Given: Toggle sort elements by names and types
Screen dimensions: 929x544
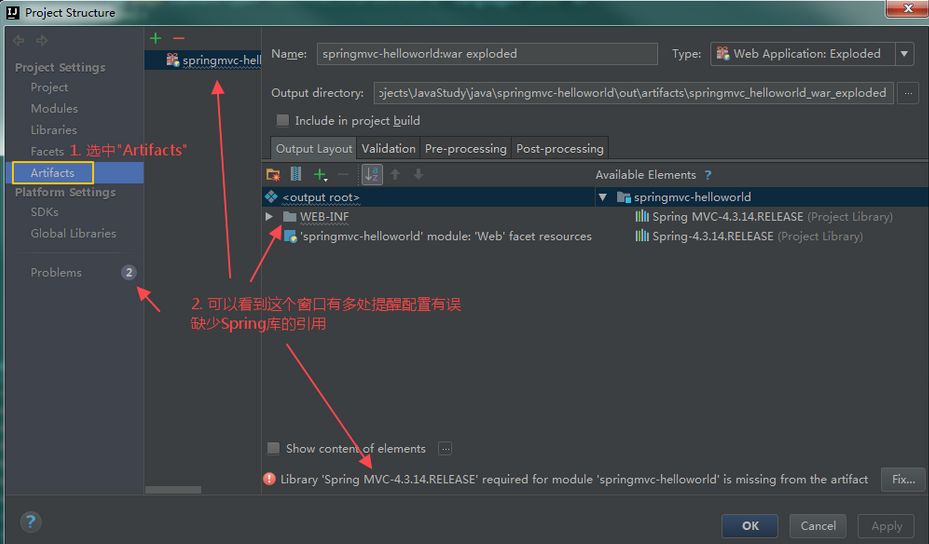Looking at the screenshot, I should tap(372, 174).
